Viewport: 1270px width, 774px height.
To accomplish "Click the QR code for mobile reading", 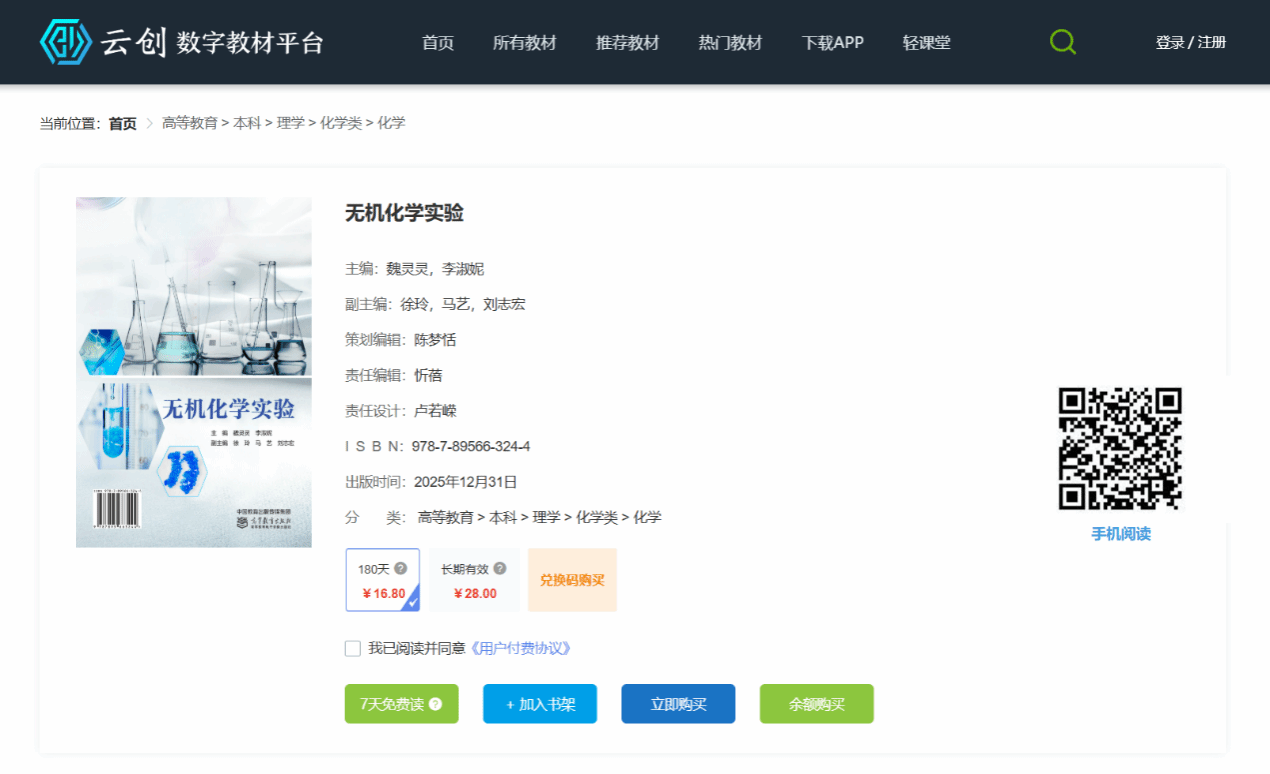I will (1120, 449).
